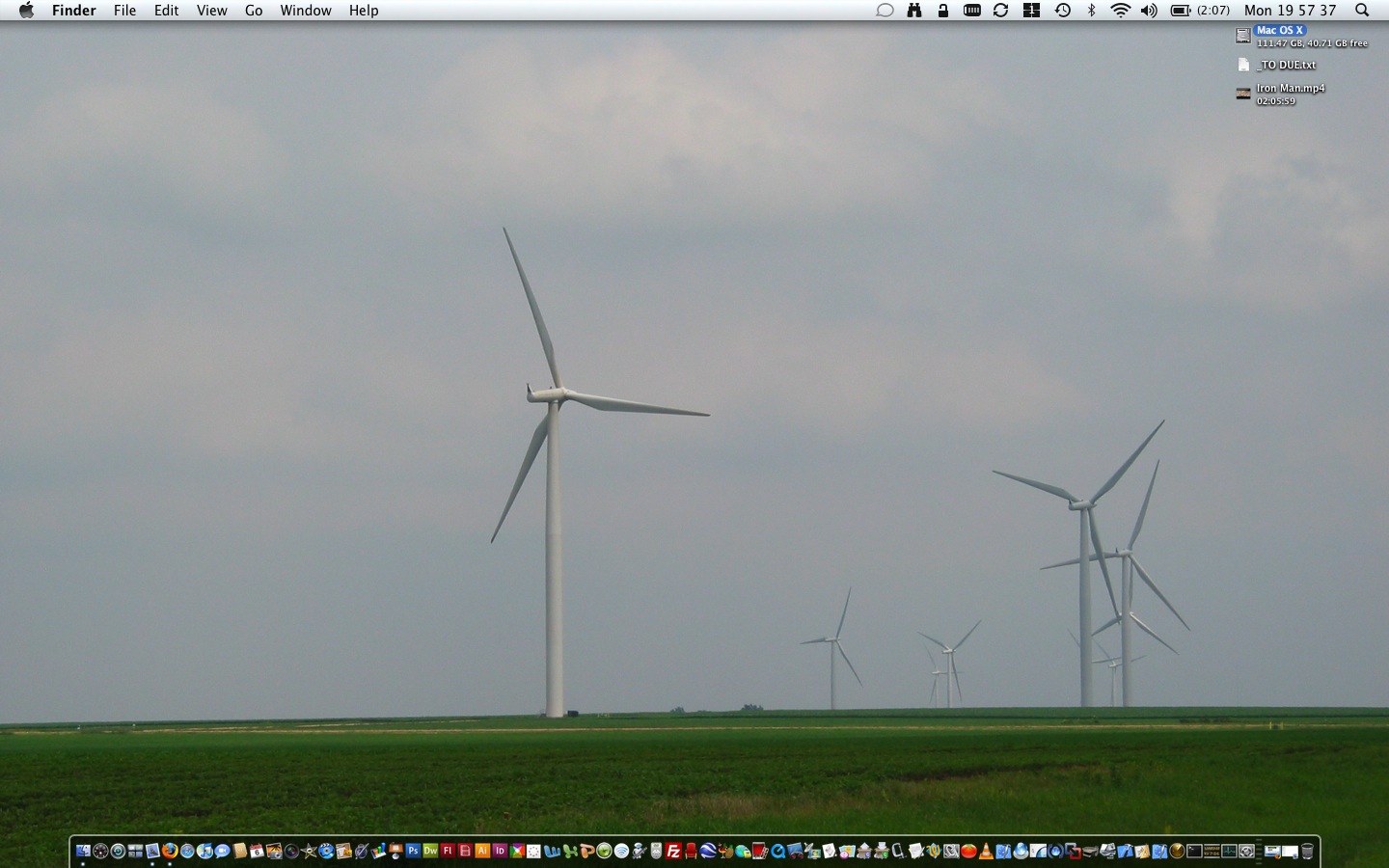Open the Apple menu
1389x868 pixels.
[x=26, y=11]
